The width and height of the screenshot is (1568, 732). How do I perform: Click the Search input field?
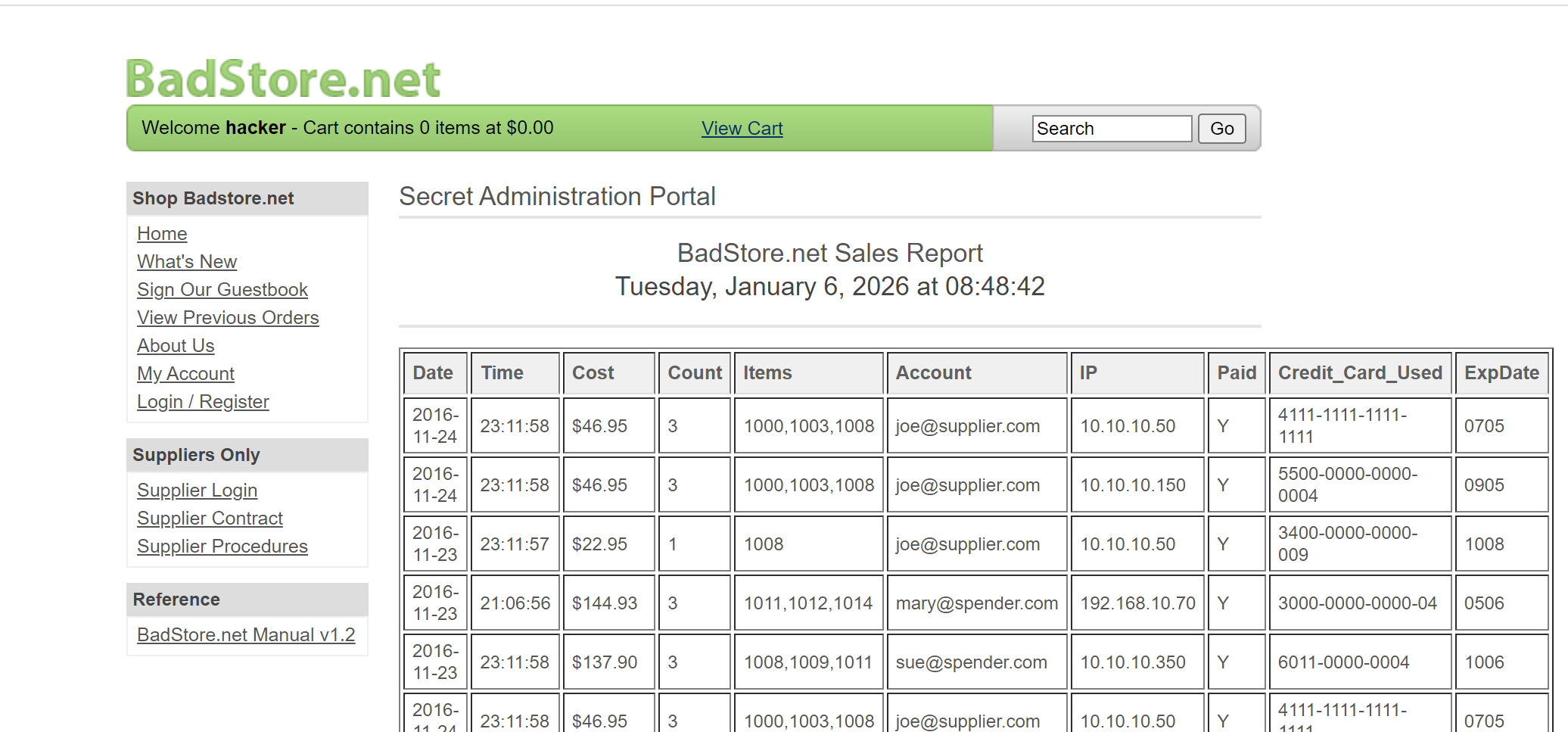[x=1111, y=129]
